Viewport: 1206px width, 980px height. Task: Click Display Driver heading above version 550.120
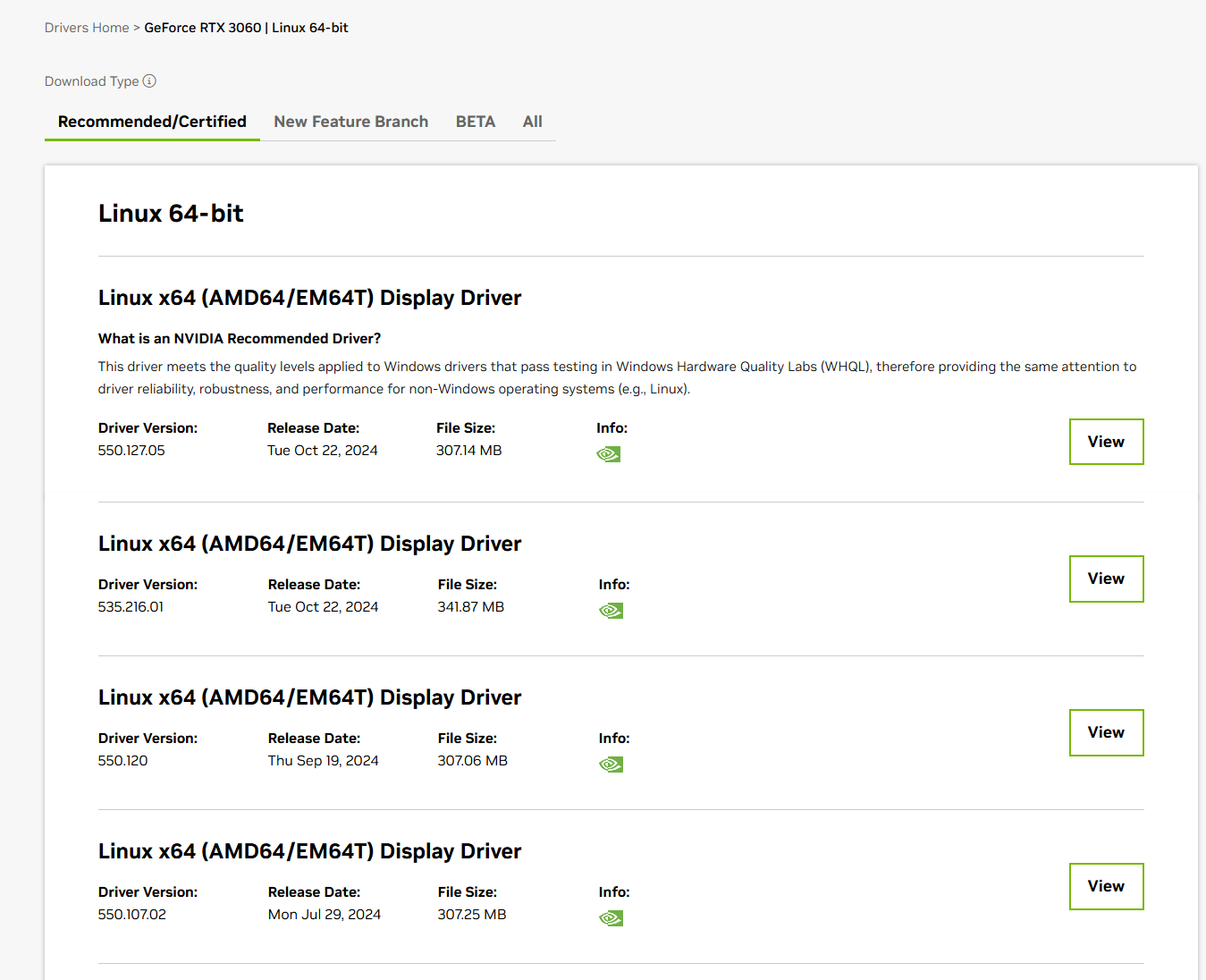click(x=309, y=697)
